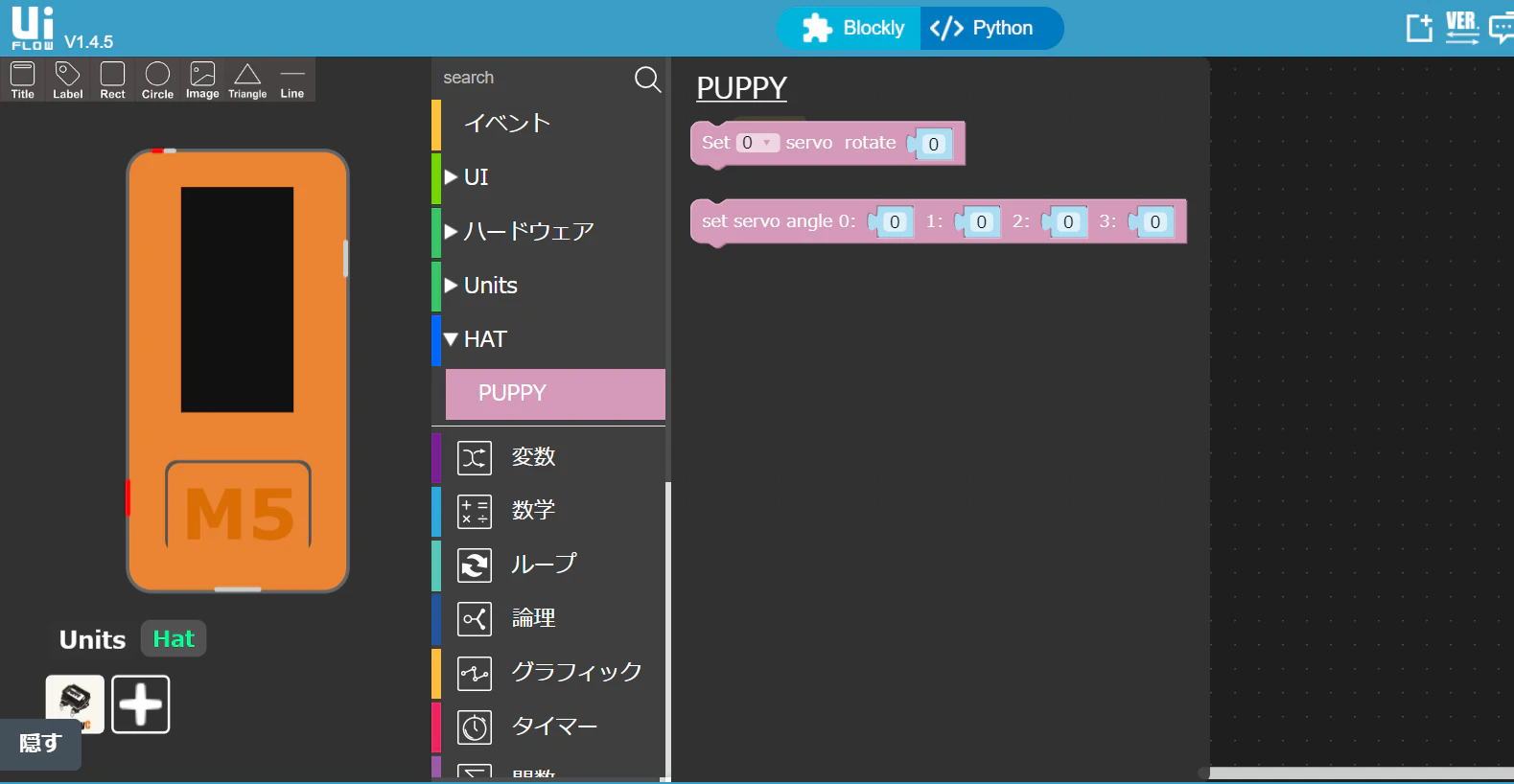
Task: Select the Image element tool
Action: pyautogui.click(x=202, y=80)
